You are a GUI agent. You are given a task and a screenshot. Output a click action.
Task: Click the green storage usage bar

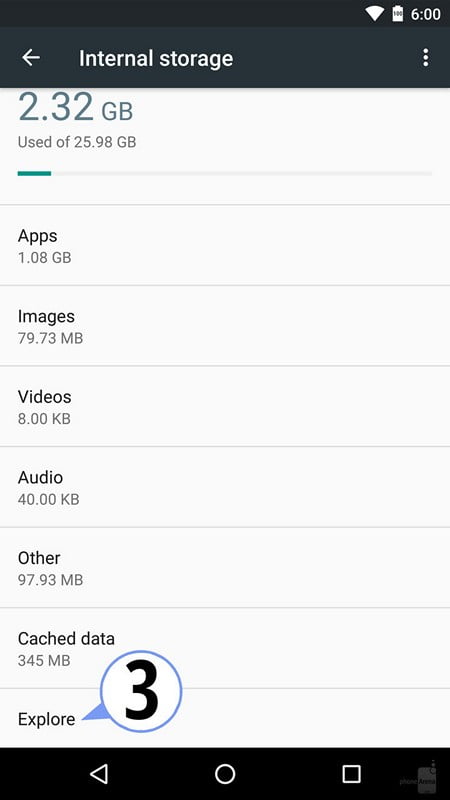[x=34, y=173]
